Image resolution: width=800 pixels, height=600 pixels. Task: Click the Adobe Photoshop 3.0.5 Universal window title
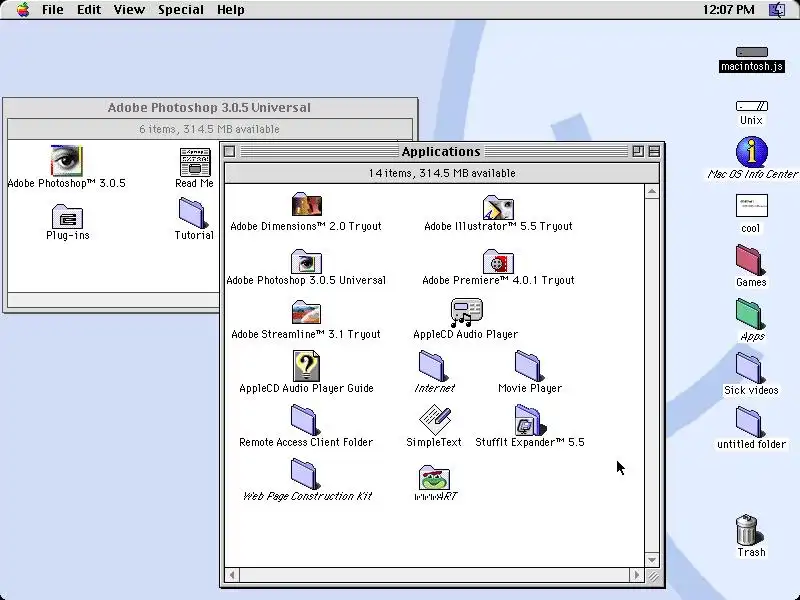click(x=209, y=108)
